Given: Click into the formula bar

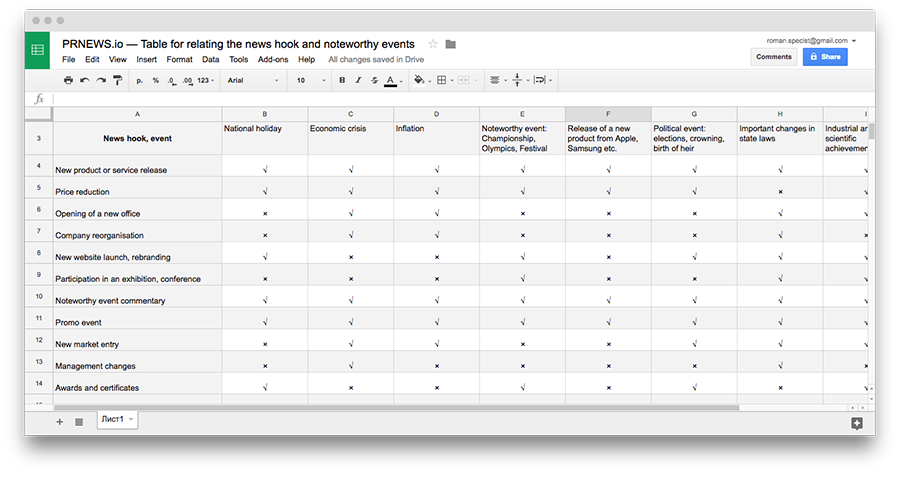Looking at the screenshot, I should click(462, 99).
